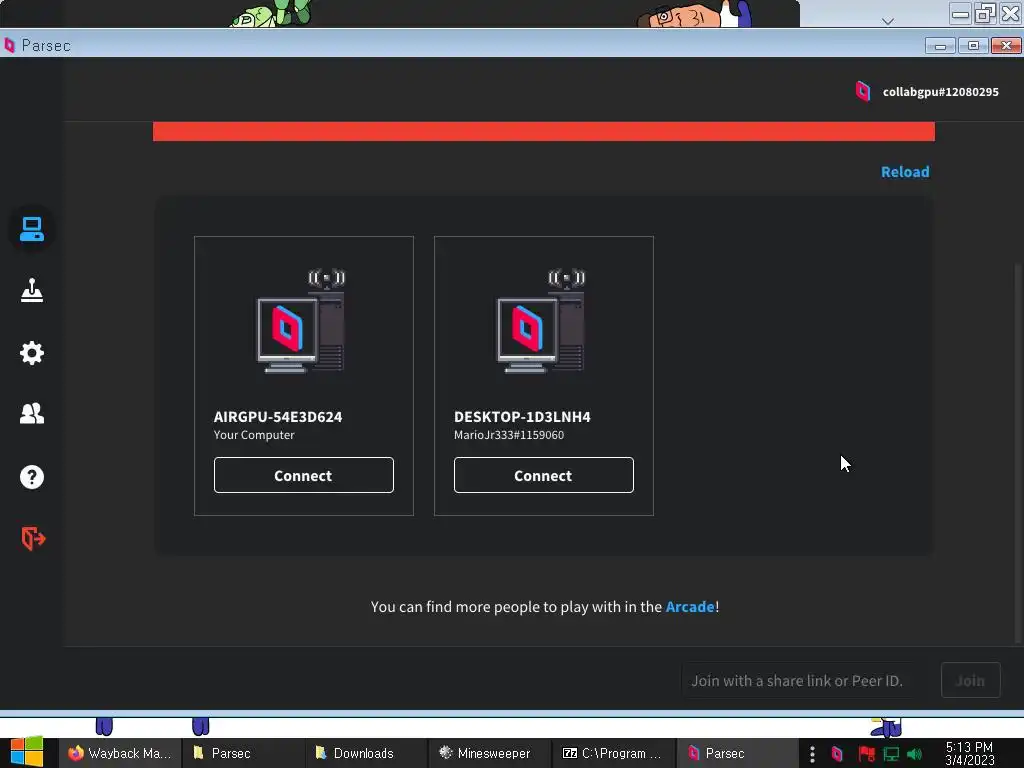Image resolution: width=1024 pixels, height=768 pixels.
Task: Click the Reload link
Action: click(905, 172)
